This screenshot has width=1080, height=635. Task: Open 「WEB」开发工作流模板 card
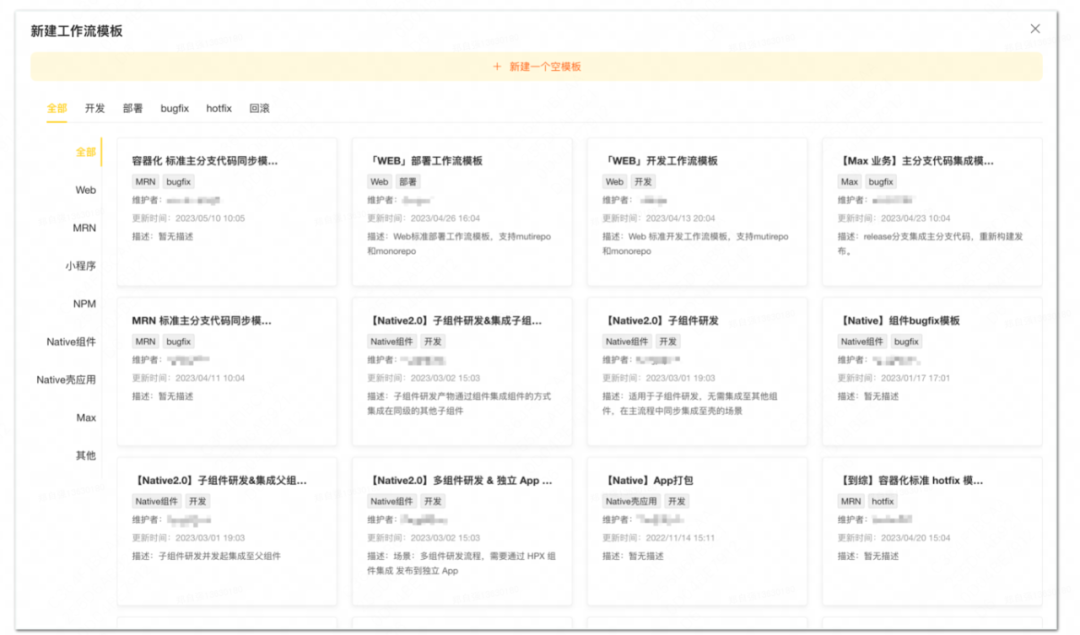(x=697, y=212)
